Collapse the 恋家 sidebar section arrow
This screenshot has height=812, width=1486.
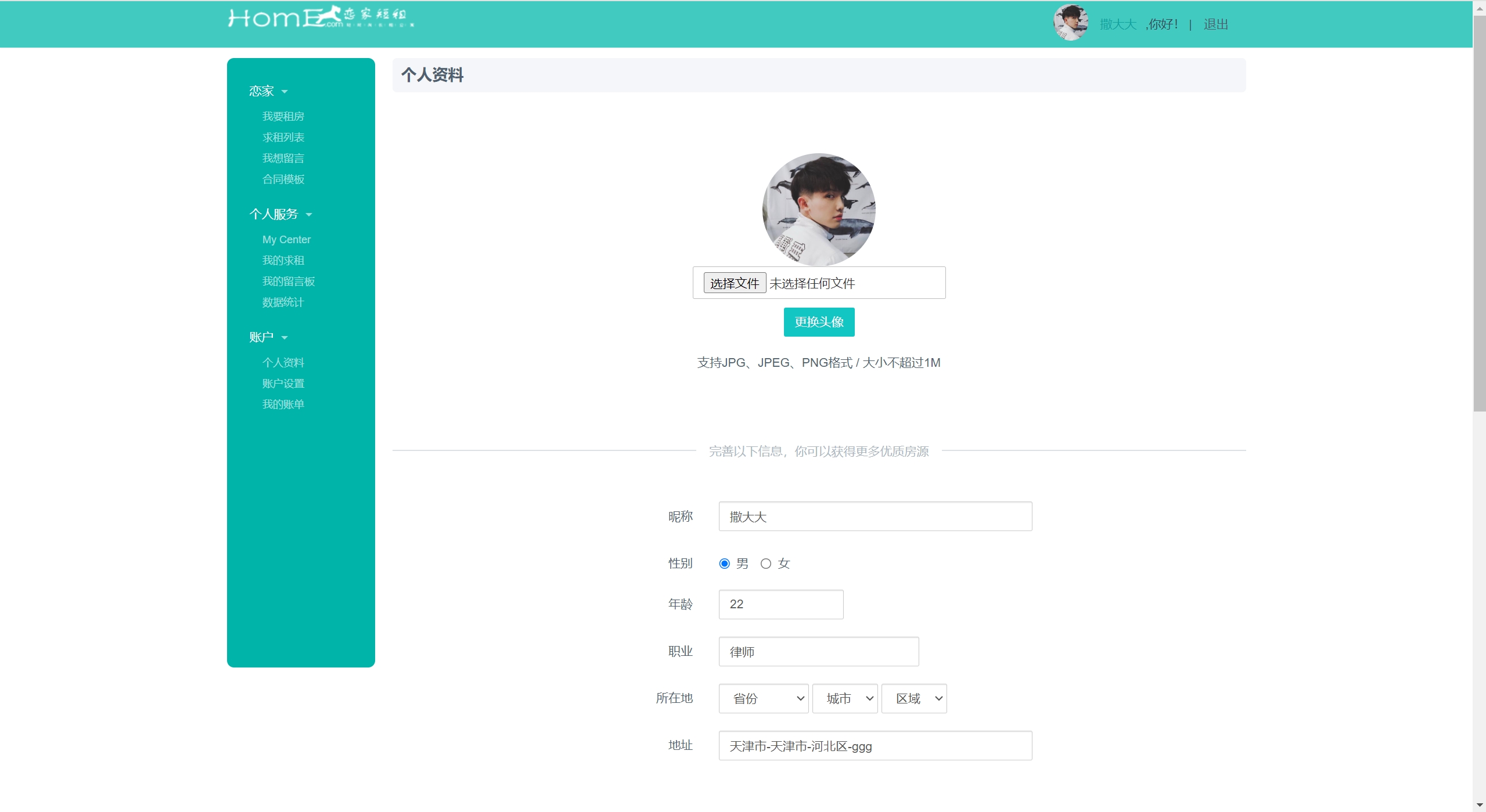tap(285, 92)
